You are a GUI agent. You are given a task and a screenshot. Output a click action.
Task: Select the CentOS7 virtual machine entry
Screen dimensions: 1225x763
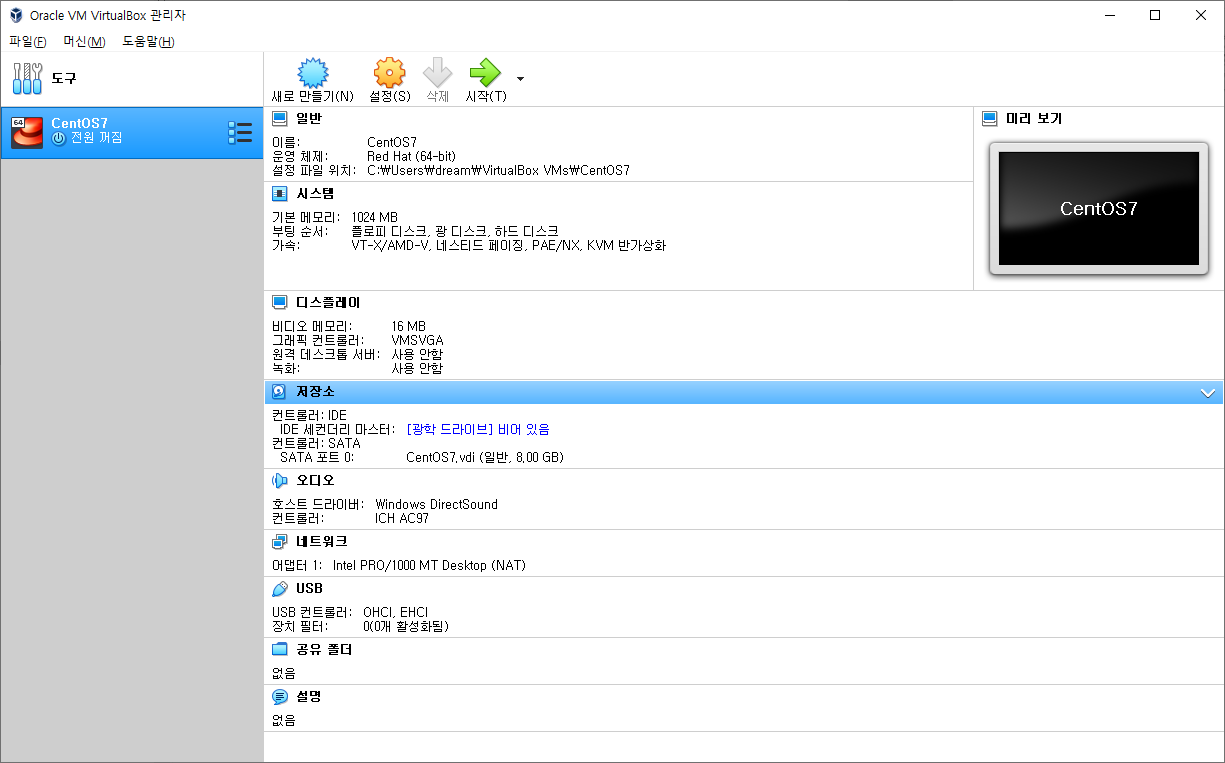point(131,133)
